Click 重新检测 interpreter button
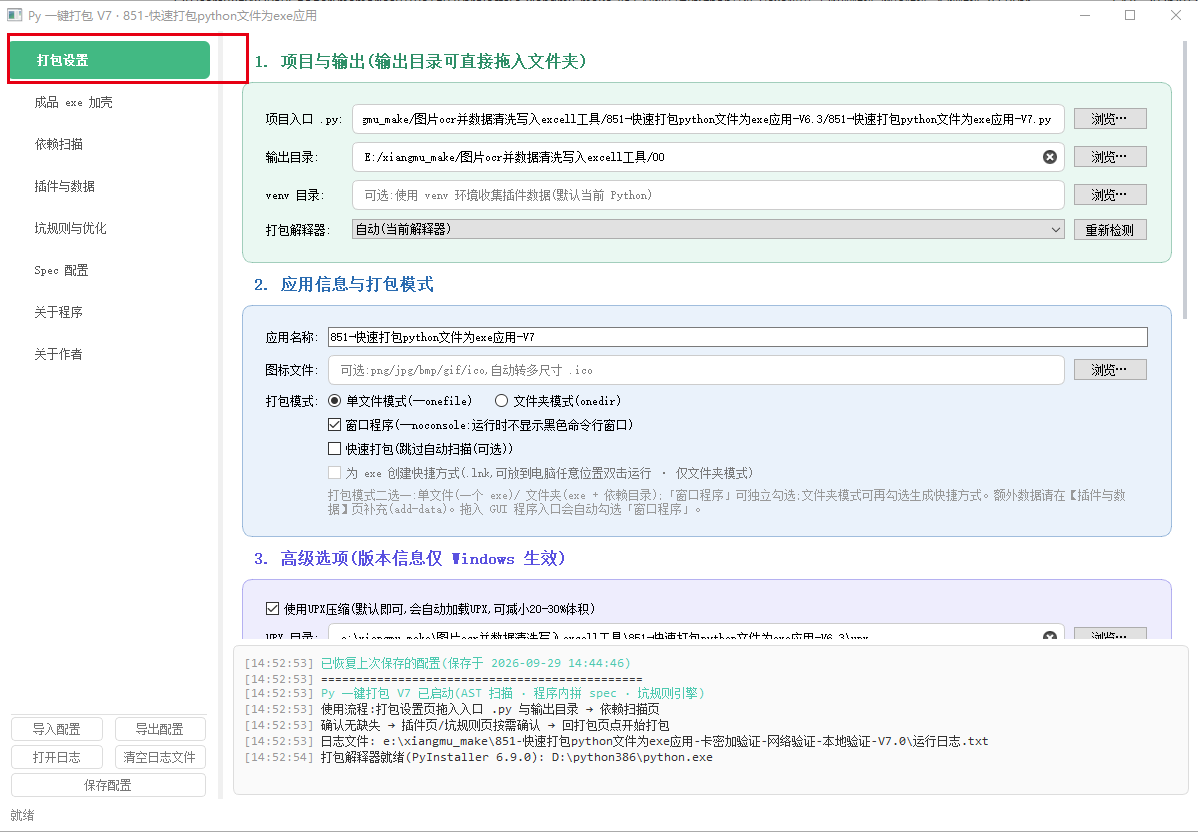The height and width of the screenshot is (832, 1198). (1109, 230)
